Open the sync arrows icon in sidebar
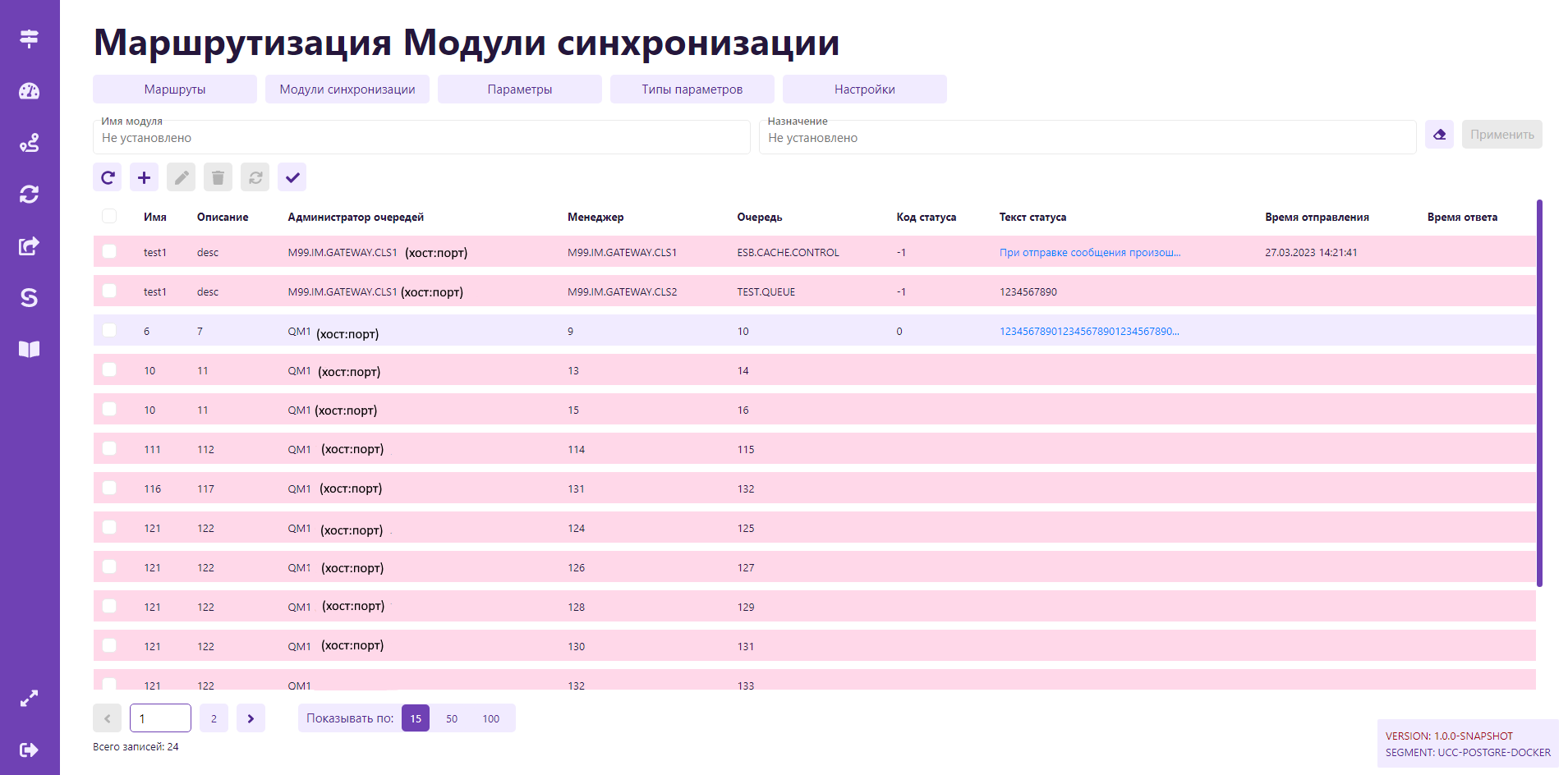This screenshot has width=1568, height=775. (29, 195)
